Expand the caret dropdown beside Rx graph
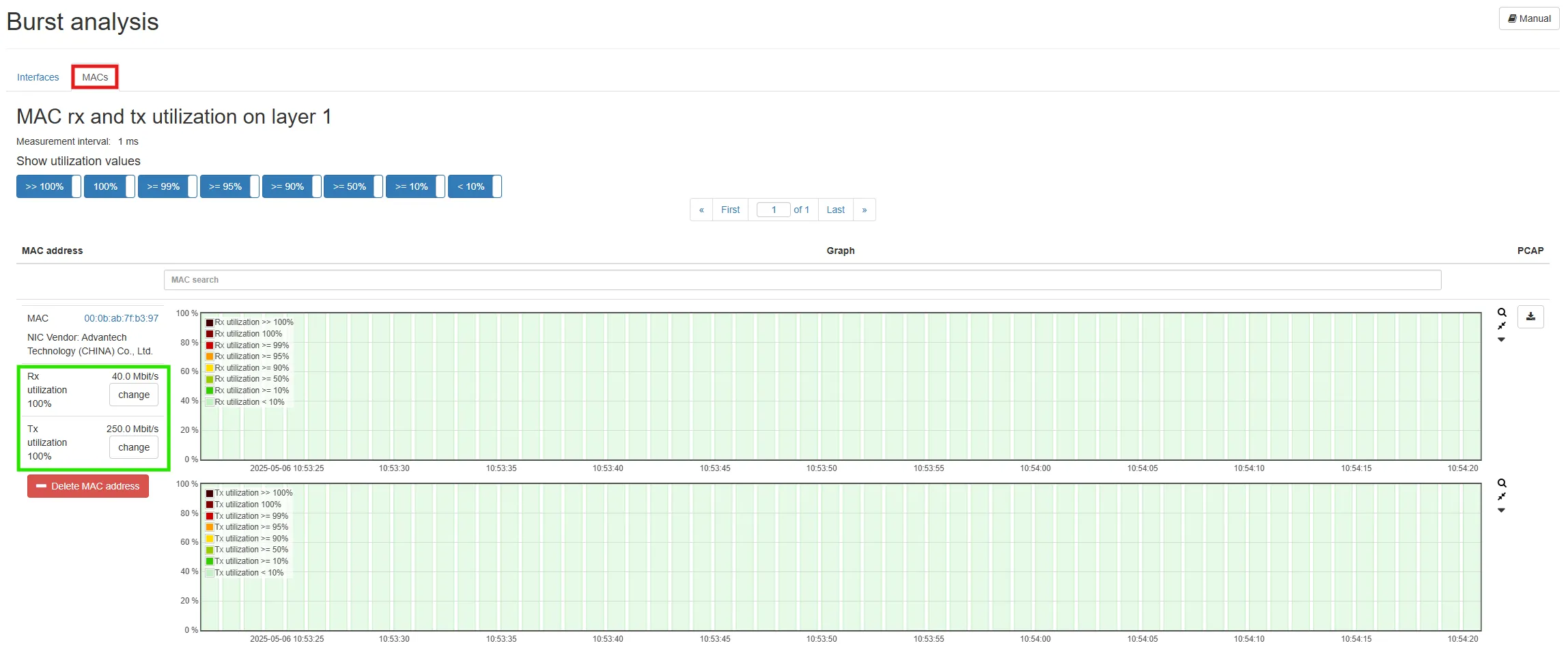 tap(1501, 340)
